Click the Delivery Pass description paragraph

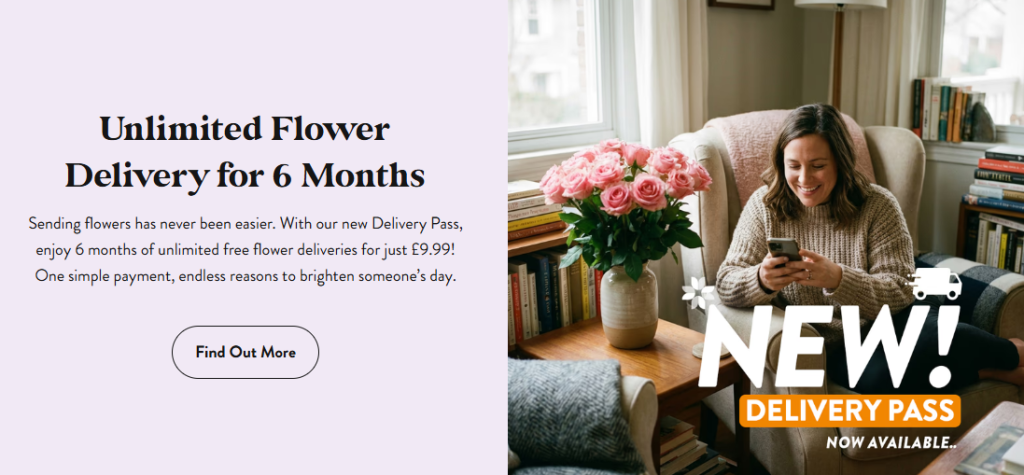click(245, 250)
